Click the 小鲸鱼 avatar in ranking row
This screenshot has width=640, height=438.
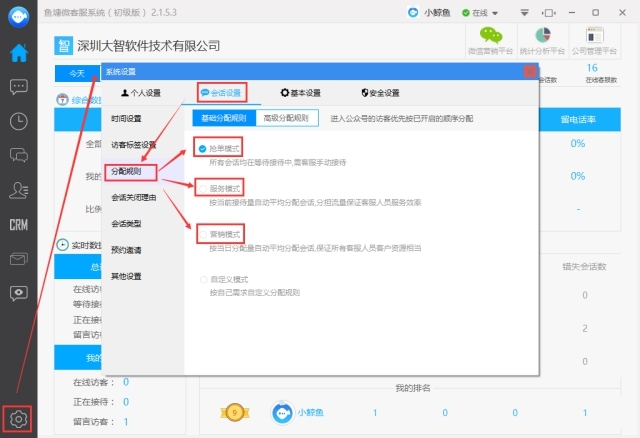tap(282, 413)
